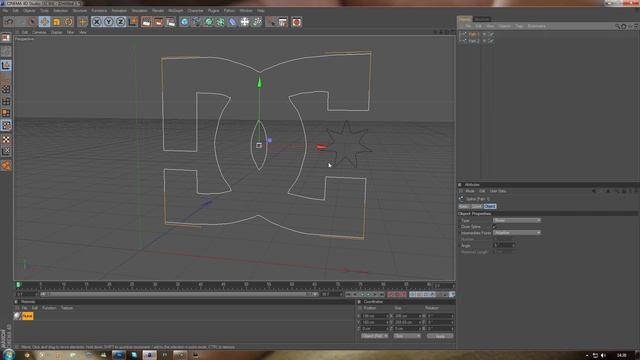Toggle the enable checkmark of Path 1
The image size is (640, 360).
pyautogui.click(x=491, y=34)
